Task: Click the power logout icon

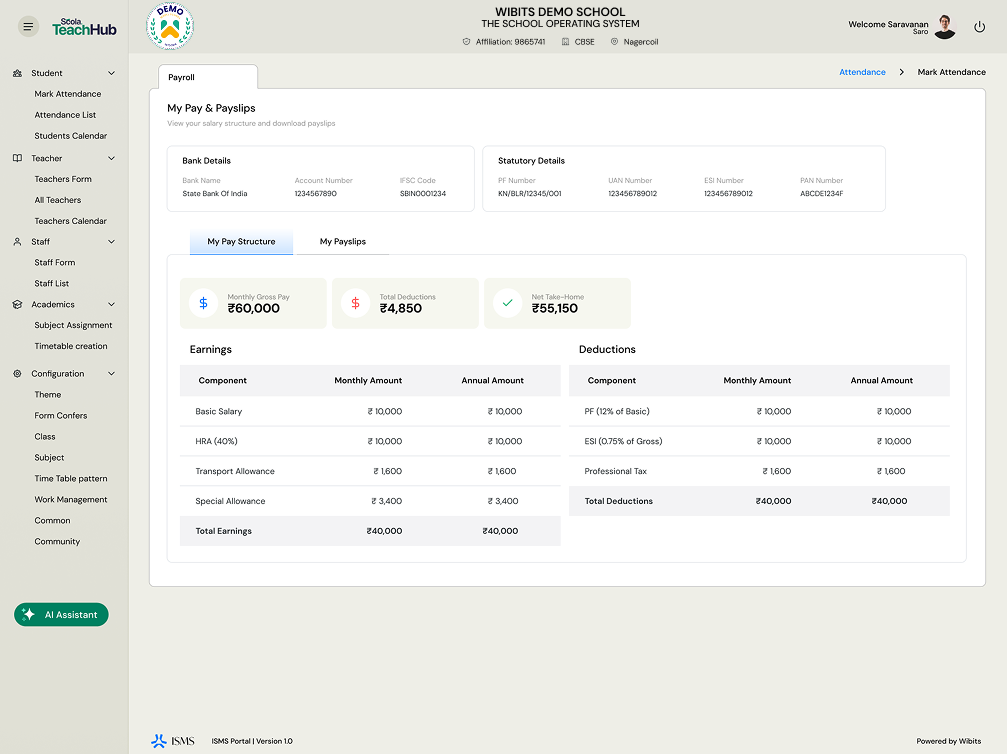Action: tap(979, 28)
